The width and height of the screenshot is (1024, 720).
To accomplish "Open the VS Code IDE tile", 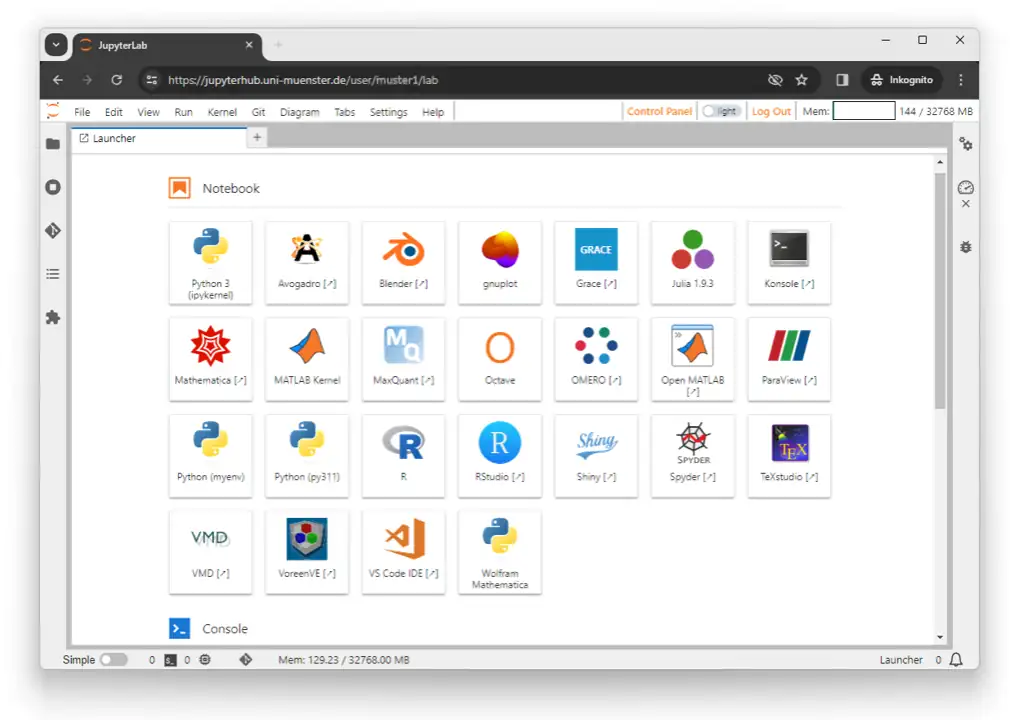I will (x=403, y=551).
